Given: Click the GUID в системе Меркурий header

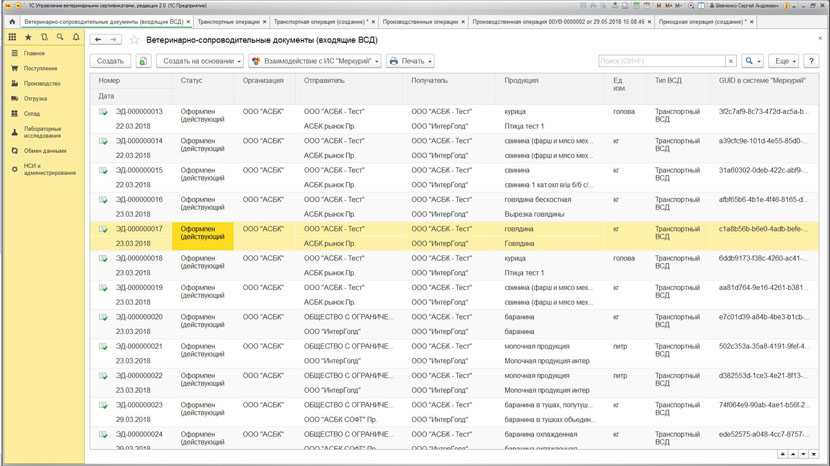Looking at the screenshot, I should click(x=762, y=80).
